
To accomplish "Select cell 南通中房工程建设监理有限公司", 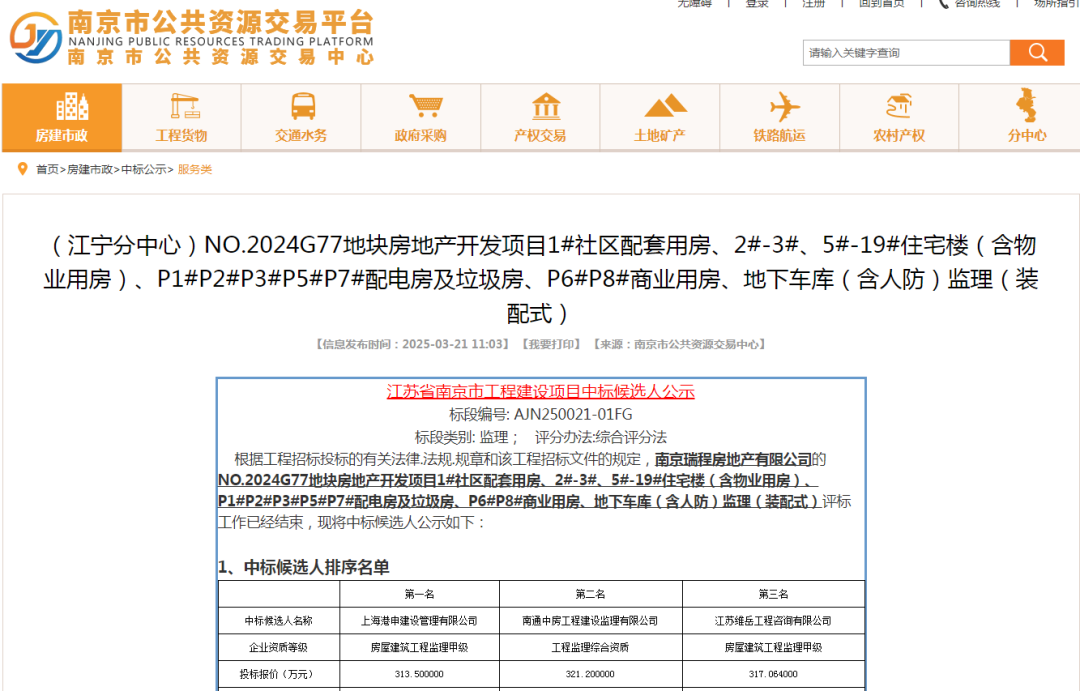I will 590,621.
